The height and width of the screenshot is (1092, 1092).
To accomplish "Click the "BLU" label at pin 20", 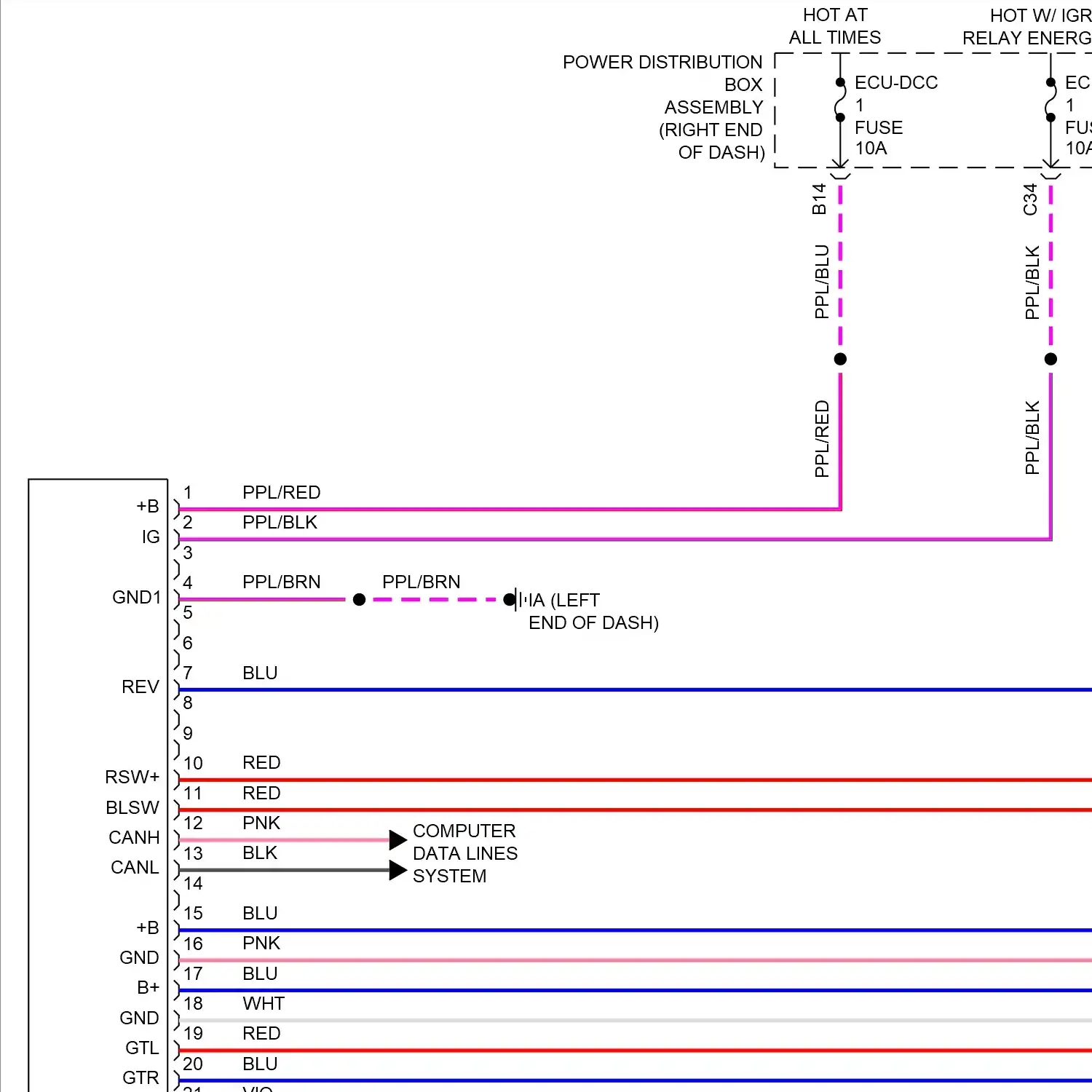I will (260, 1064).
